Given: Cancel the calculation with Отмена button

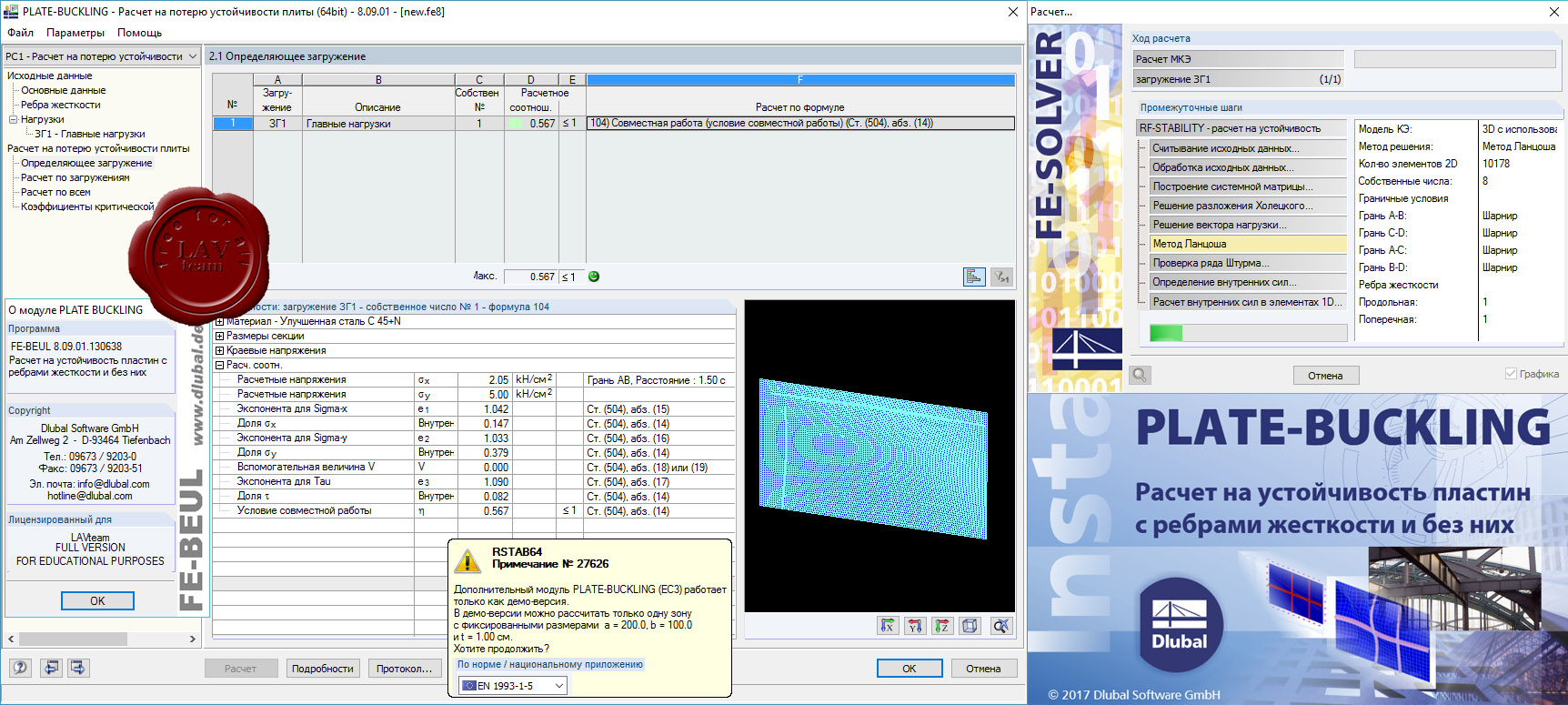Looking at the screenshot, I should click(1325, 375).
